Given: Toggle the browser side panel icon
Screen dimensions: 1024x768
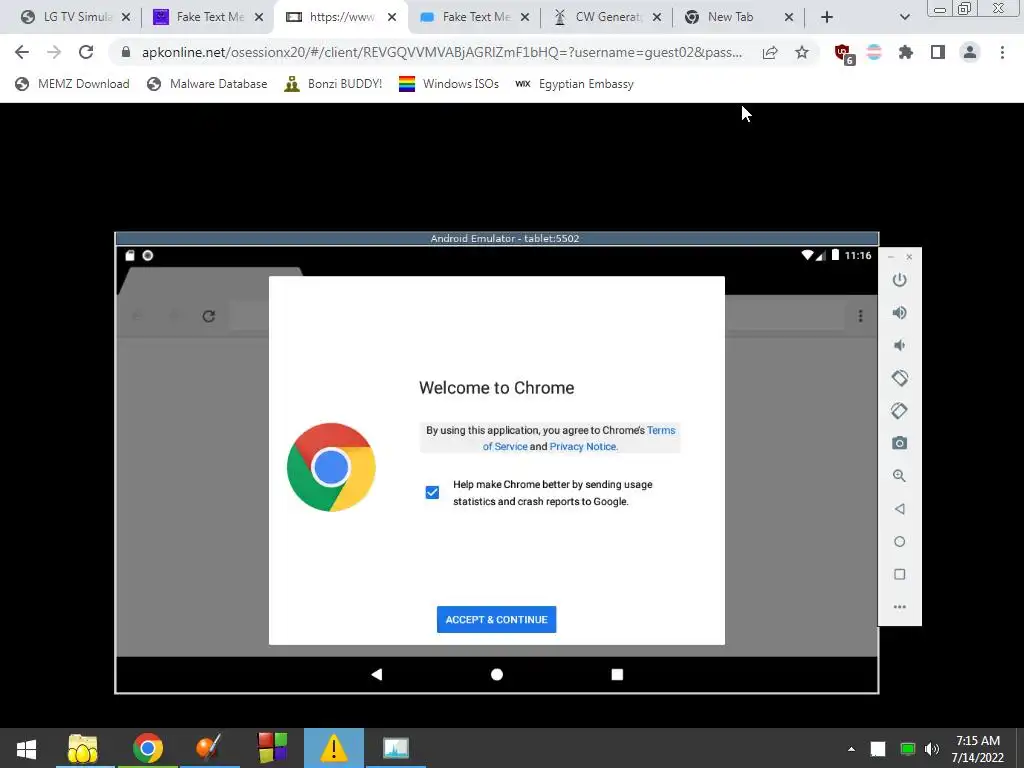Looking at the screenshot, I should (938, 52).
